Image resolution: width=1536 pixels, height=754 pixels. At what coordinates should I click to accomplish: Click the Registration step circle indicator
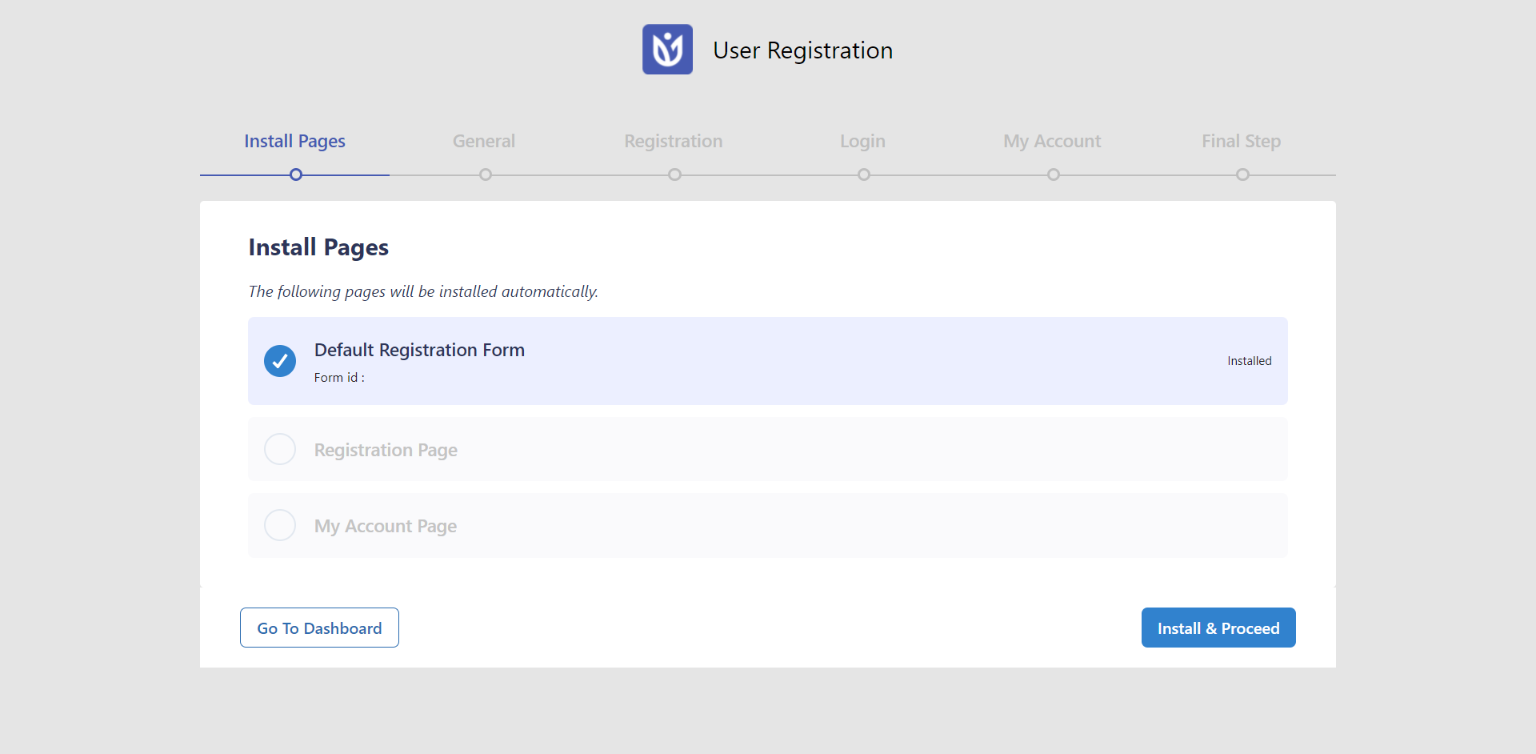[674, 174]
